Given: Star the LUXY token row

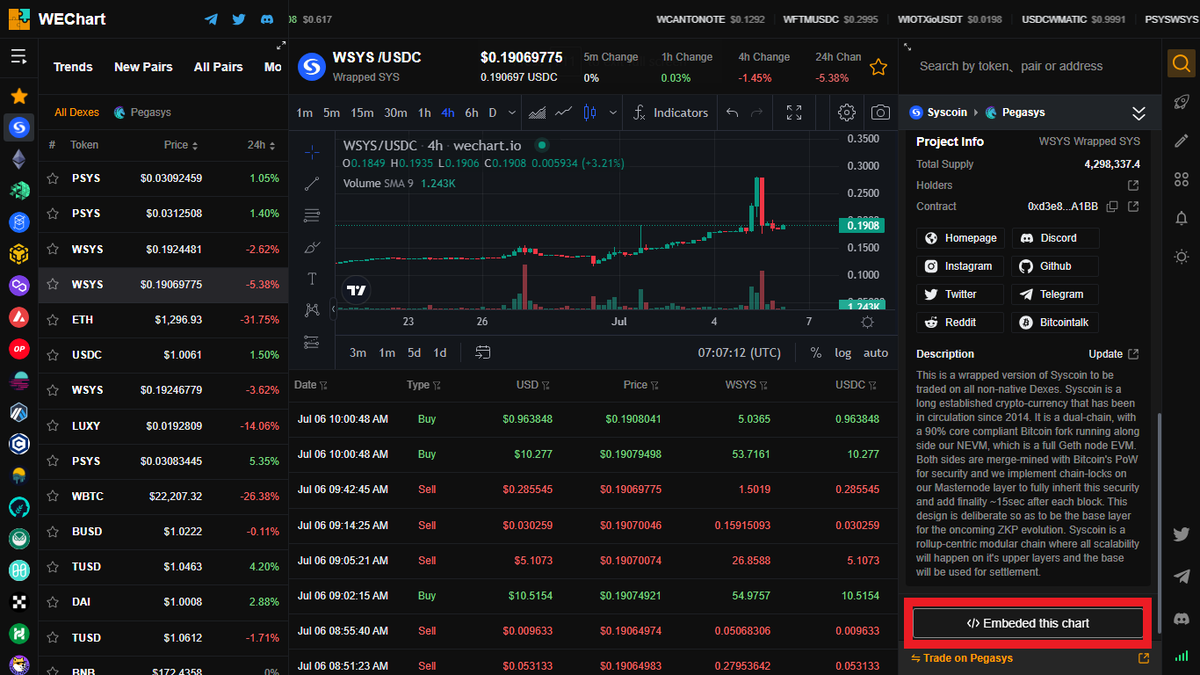Looking at the screenshot, I should coord(52,425).
